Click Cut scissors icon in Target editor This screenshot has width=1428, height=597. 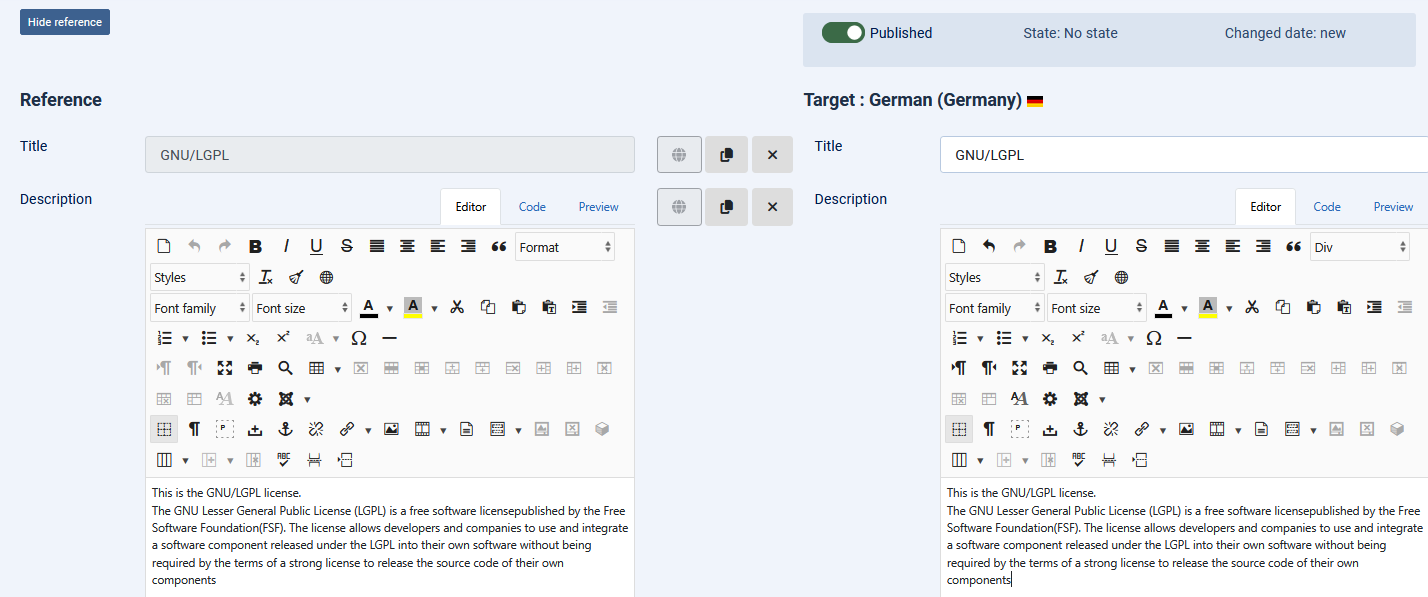[x=1251, y=308]
